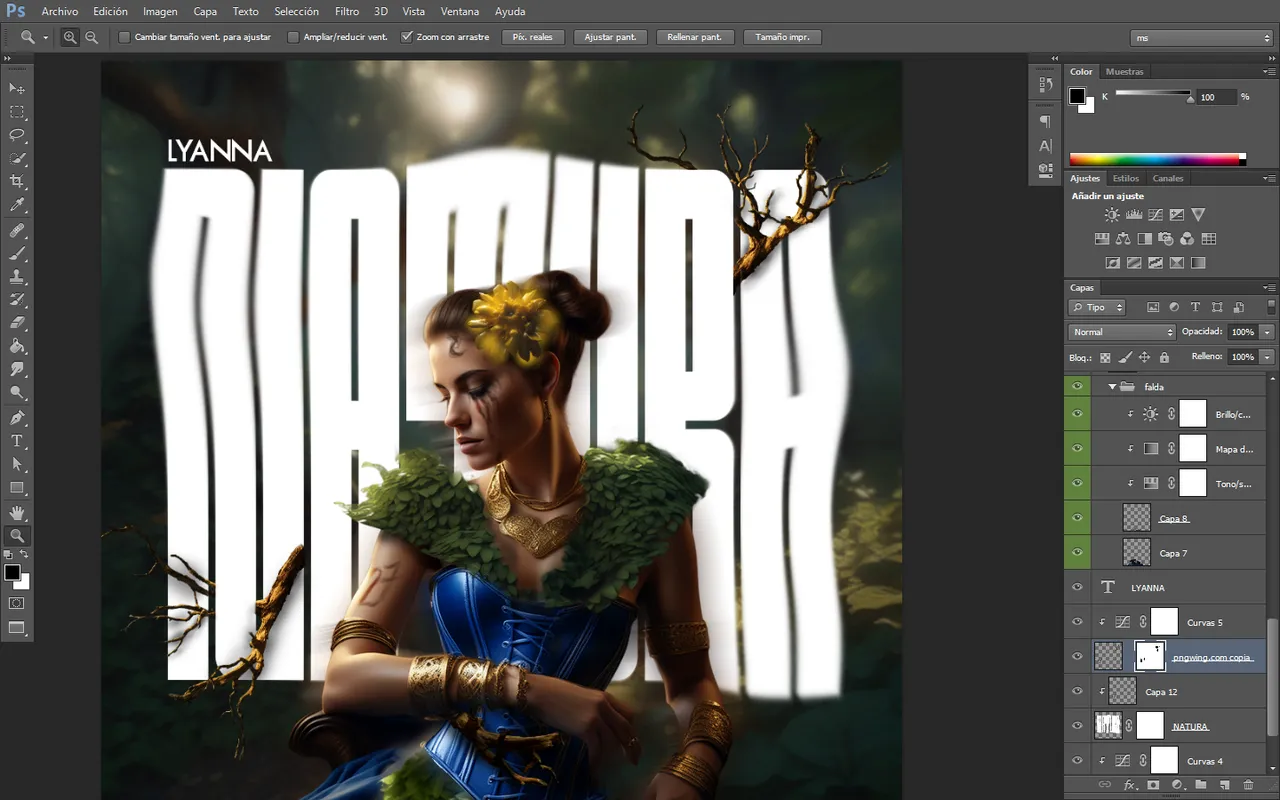Open the Capa menu
Viewport: 1280px width, 800px height.
(x=205, y=12)
